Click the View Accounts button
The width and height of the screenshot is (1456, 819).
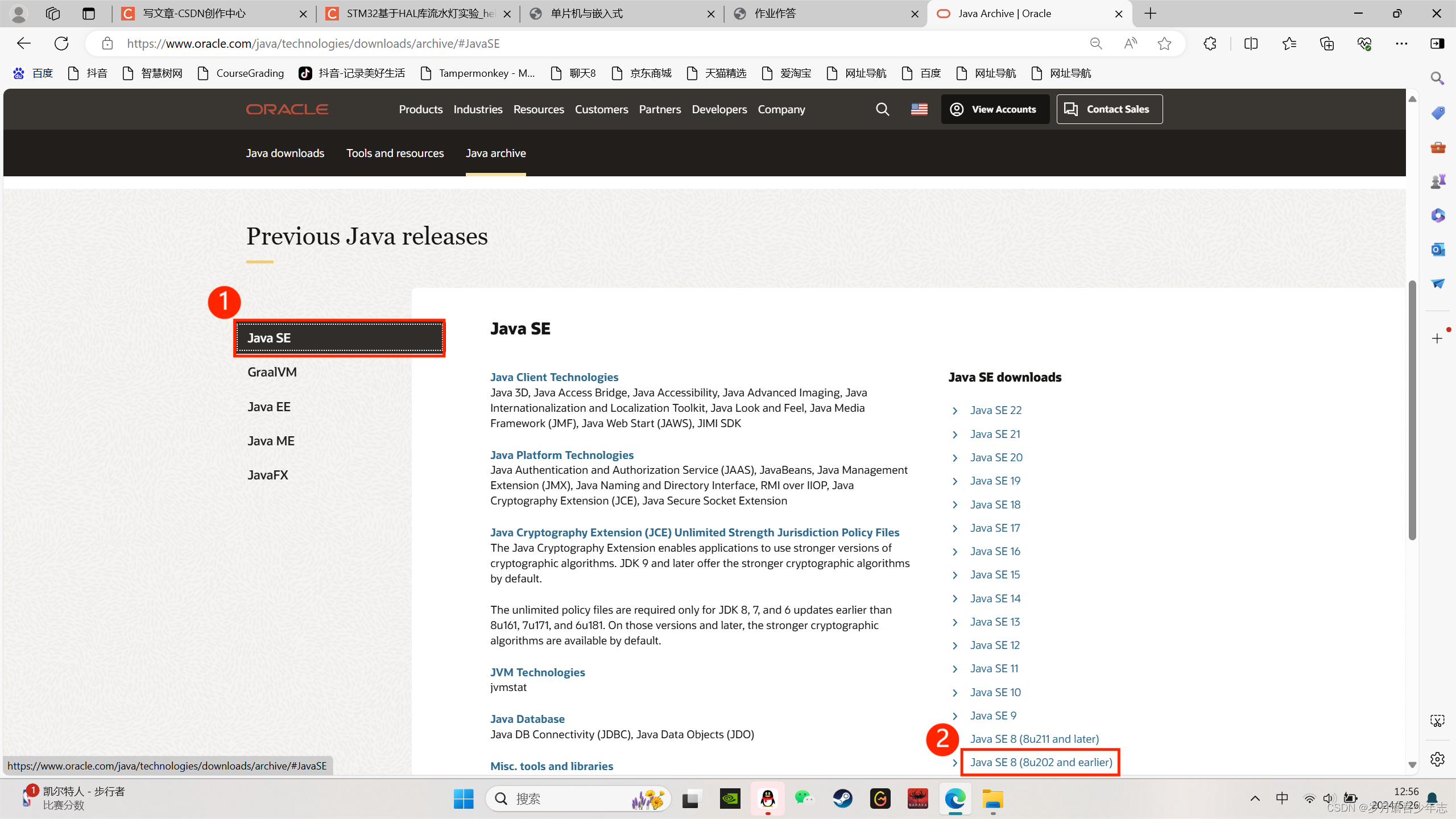[995, 109]
